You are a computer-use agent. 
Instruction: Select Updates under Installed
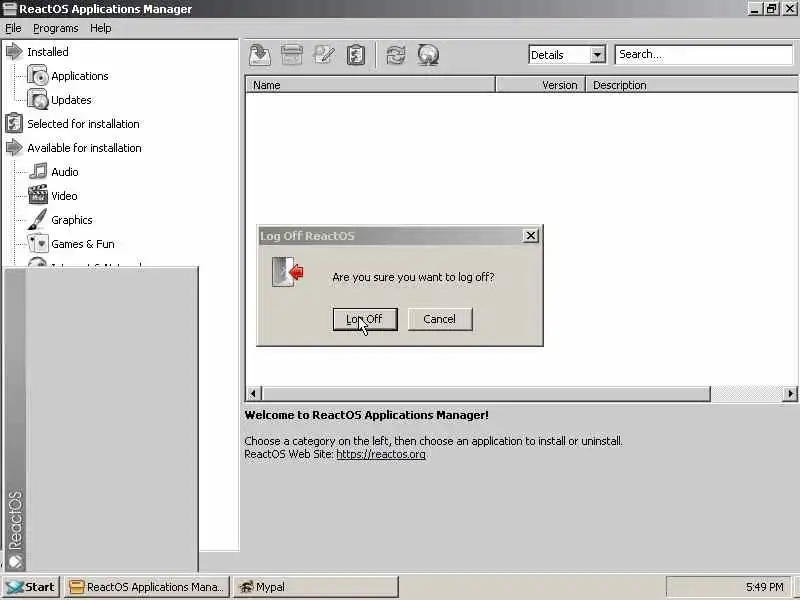[x=71, y=100]
